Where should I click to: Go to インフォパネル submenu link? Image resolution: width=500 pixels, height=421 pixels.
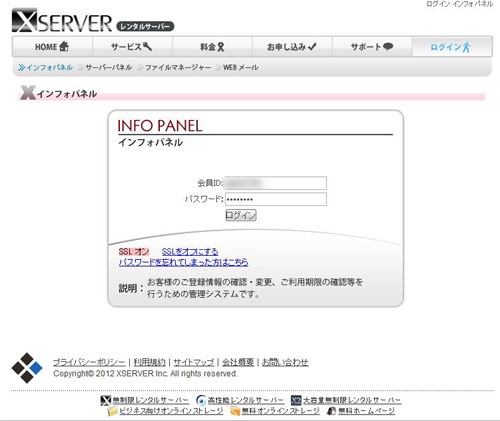pyautogui.click(x=45, y=67)
